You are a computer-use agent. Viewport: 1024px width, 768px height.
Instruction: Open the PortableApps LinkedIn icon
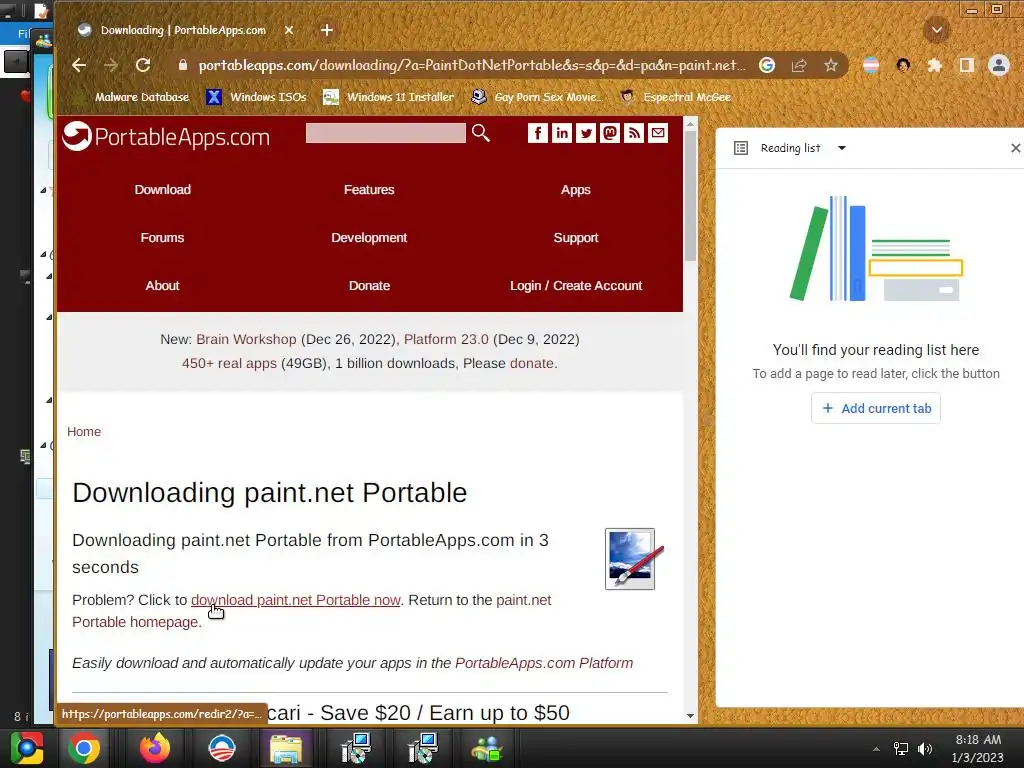pos(562,133)
